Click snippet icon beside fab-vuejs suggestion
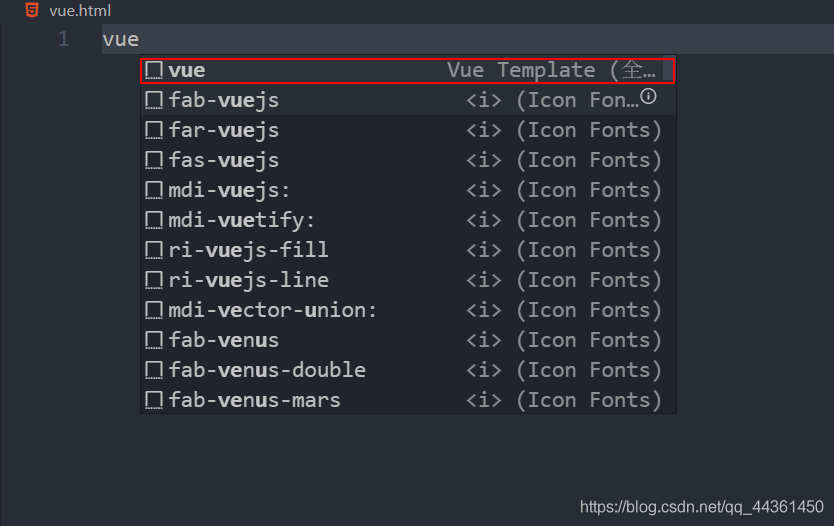This screenshot has height=526, width=834. [x=154, y=100]
